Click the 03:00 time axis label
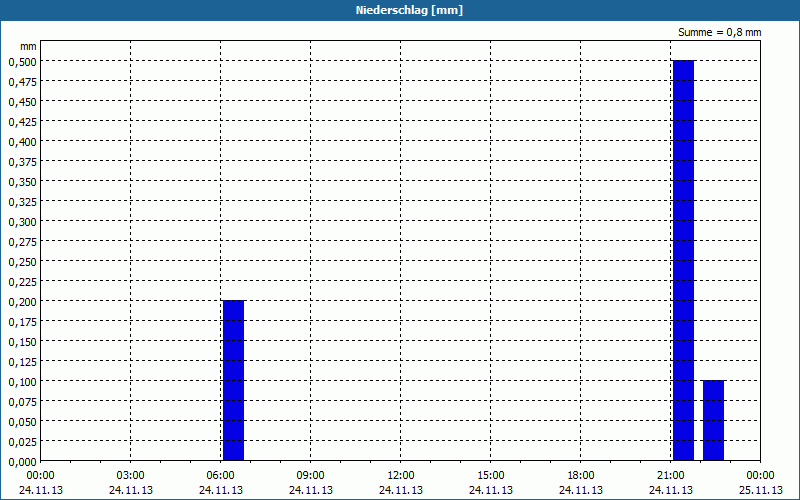Viewport: 800px width, 500px height. coord(131,476)
